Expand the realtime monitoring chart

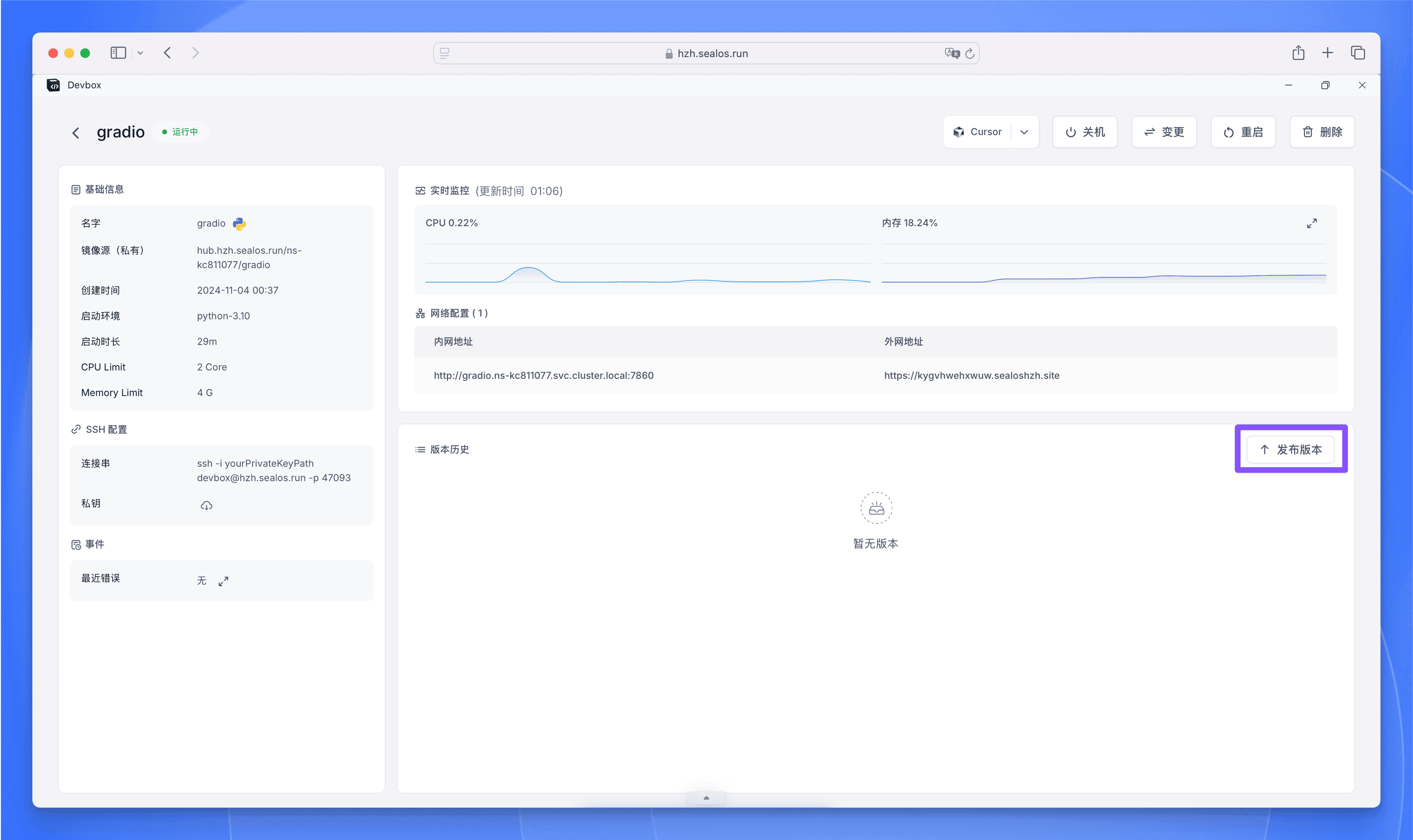tap(1312, 223)
